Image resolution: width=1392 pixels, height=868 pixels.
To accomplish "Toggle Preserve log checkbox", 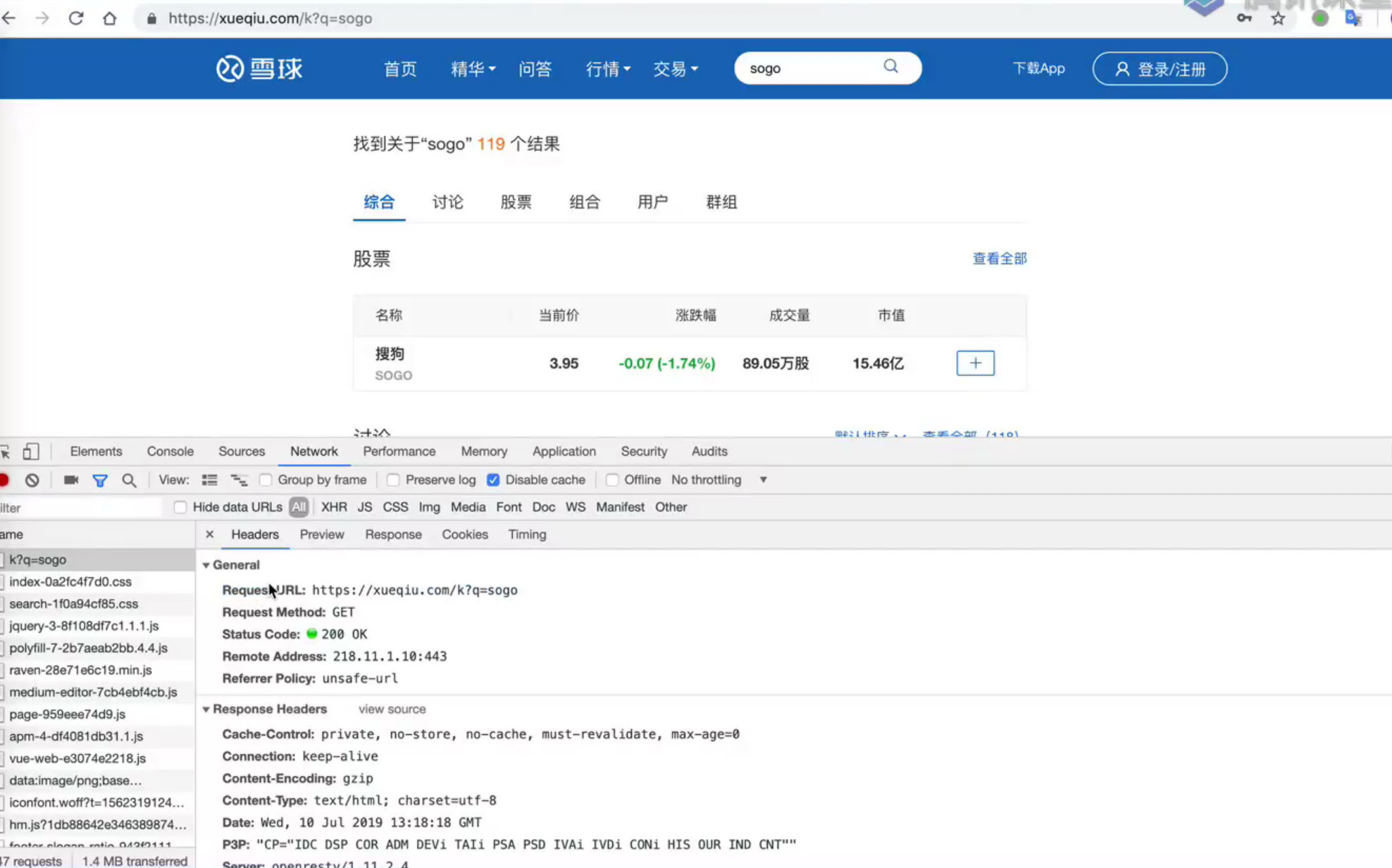I will [392, 480].
